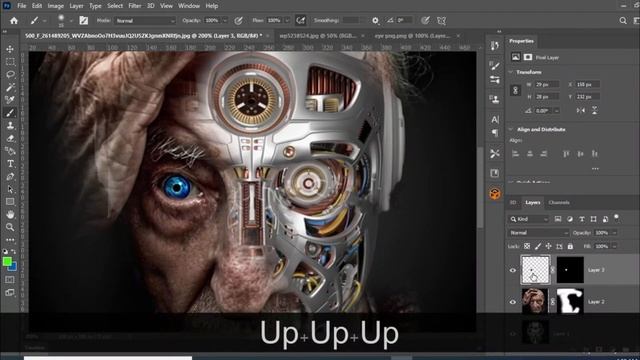Select the Rectangular Marquee tool
Viewport: 640px width, 360px height.
click(10, 62)
